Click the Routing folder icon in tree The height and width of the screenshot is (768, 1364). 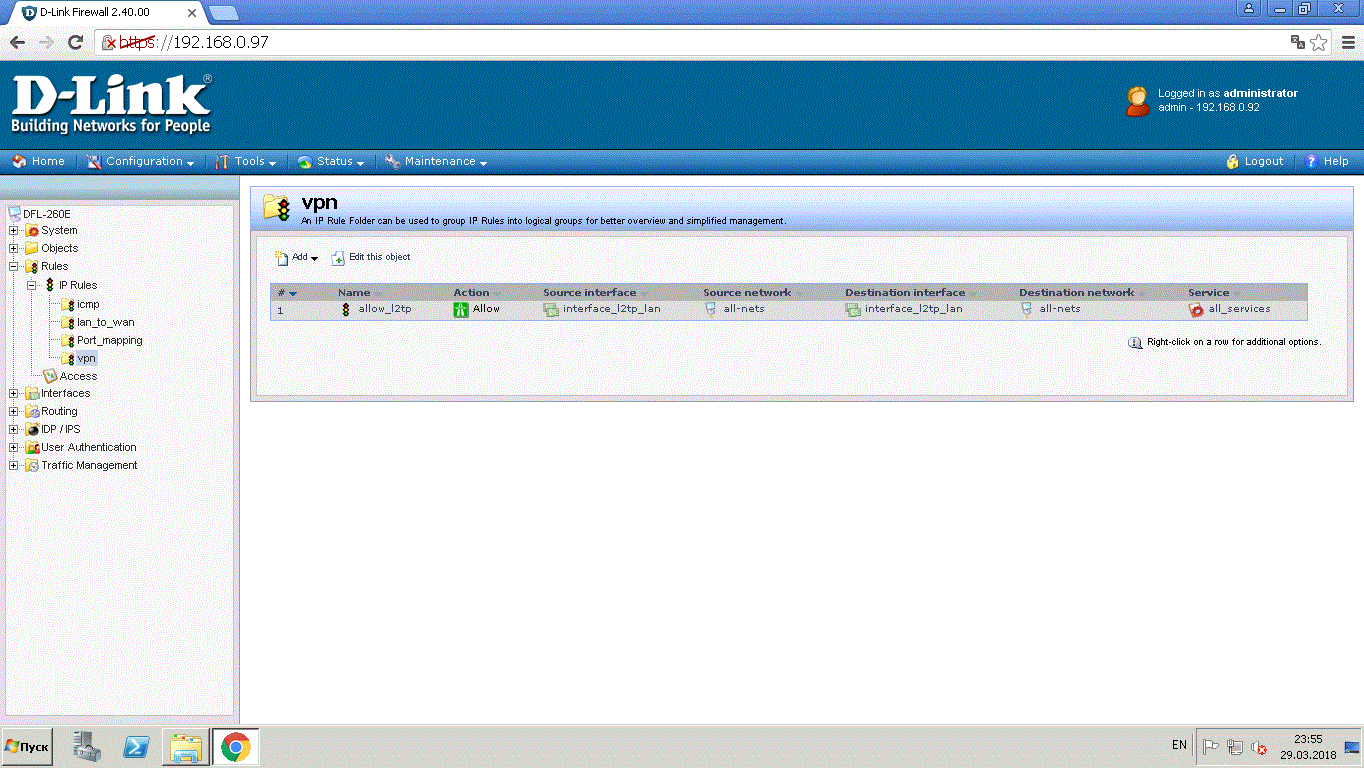(32, 411)
